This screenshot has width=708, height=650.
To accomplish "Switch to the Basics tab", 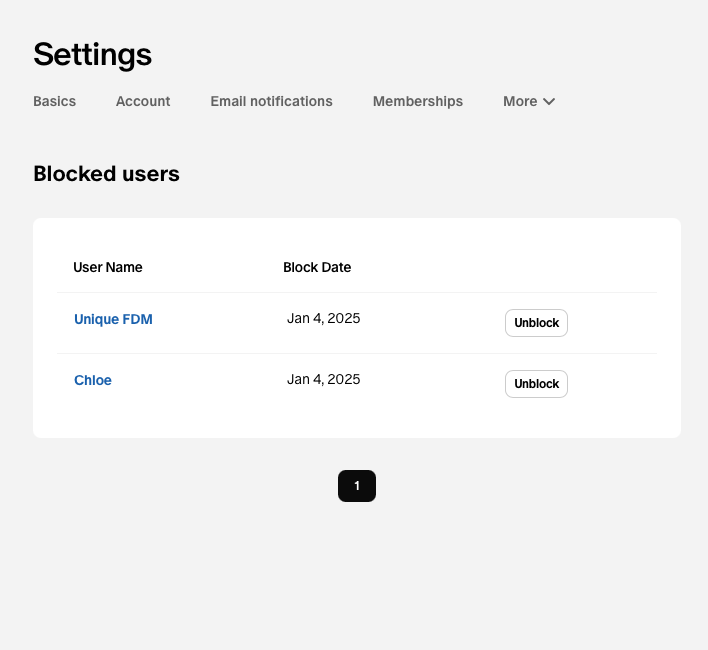I will tap(55, 101).
